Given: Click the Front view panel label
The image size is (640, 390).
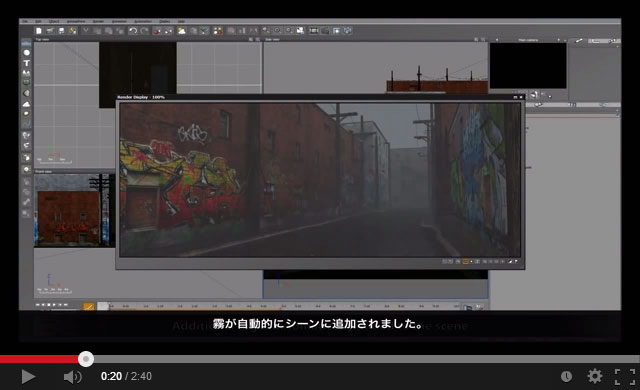Looking at the screenshot, I should [x=43, y=172].
